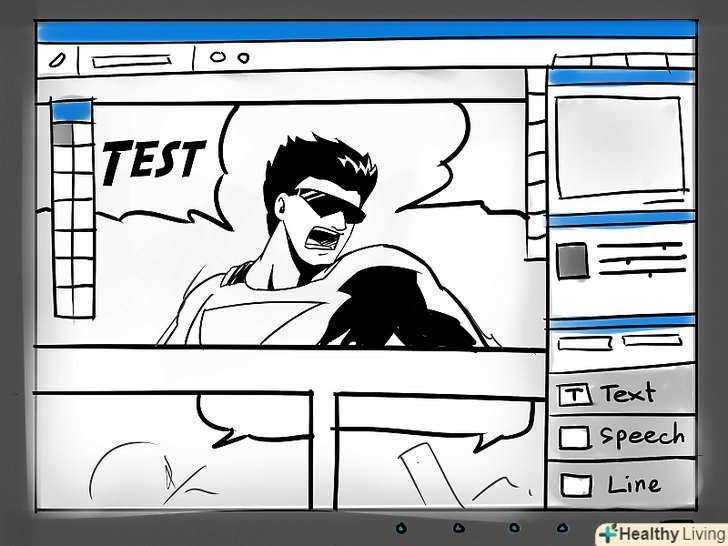Open the preview thumbnail in right panel
Image resolution: width=728 pixels, height=546 pixels.
[x=620, y=148]
